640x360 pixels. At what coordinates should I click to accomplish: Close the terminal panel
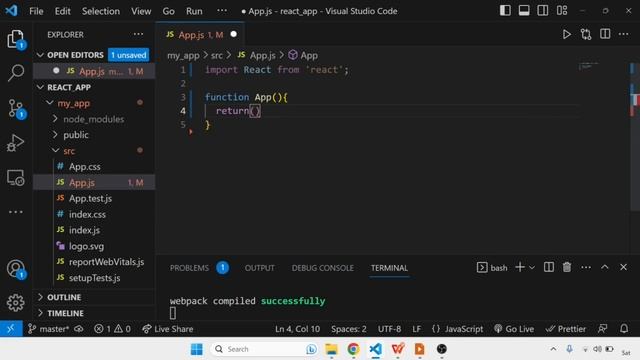pos(623,267)
